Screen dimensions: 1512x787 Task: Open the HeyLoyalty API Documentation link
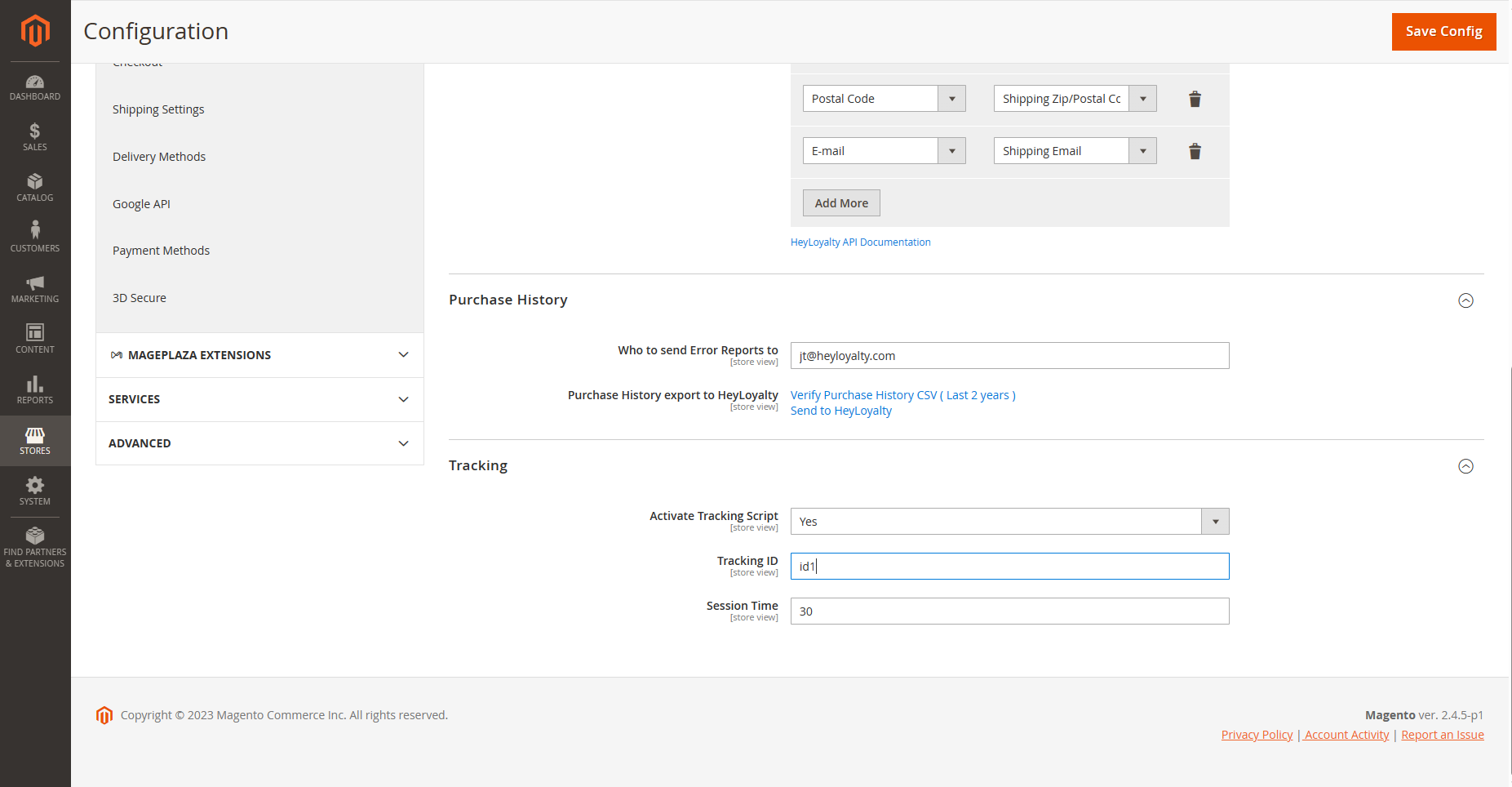coord(860,242)
